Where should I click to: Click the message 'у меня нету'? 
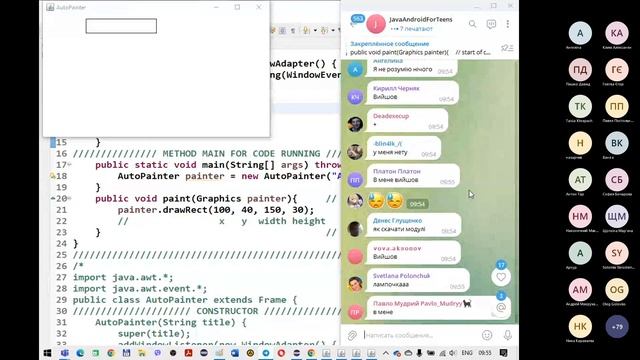(390, 152)
